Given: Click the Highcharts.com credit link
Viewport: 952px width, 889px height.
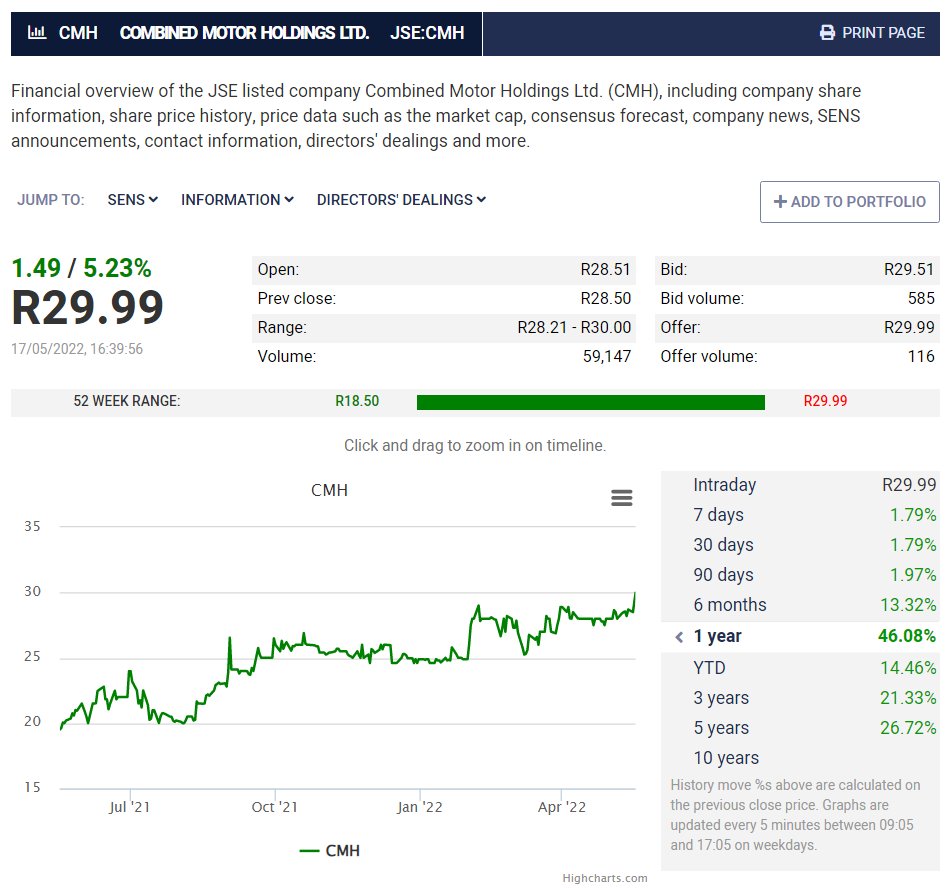Looking at the screenshot, I should (605, 878).
